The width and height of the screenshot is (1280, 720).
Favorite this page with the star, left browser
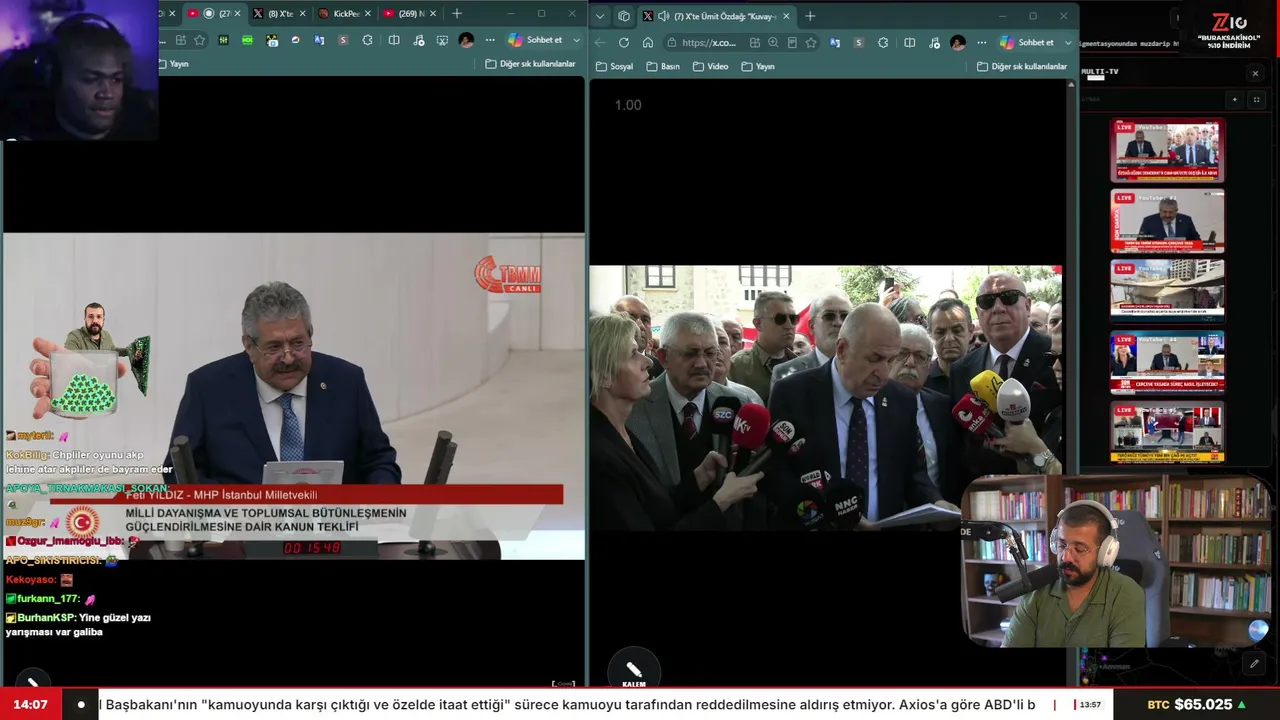click(200, 40)
